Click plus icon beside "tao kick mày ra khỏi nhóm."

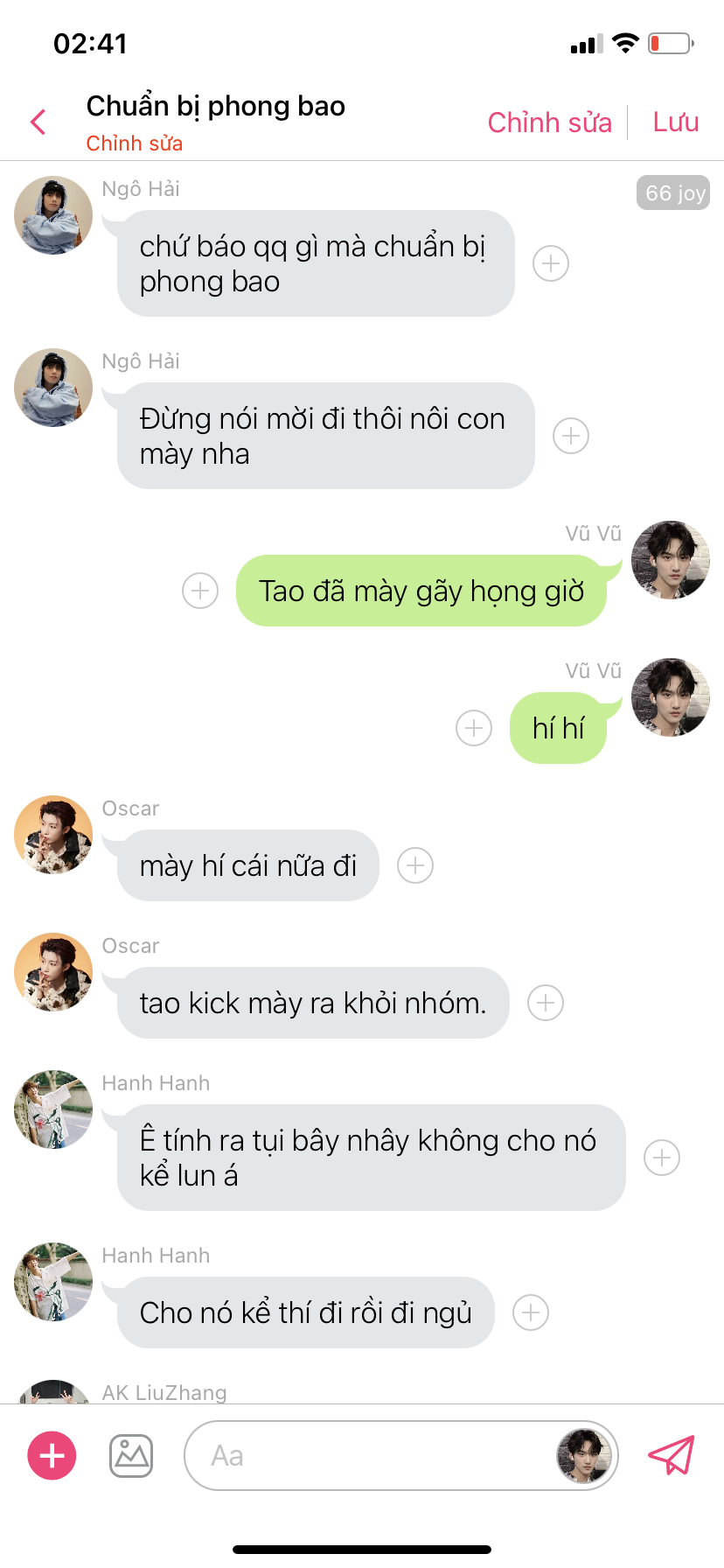[546, 1003]
